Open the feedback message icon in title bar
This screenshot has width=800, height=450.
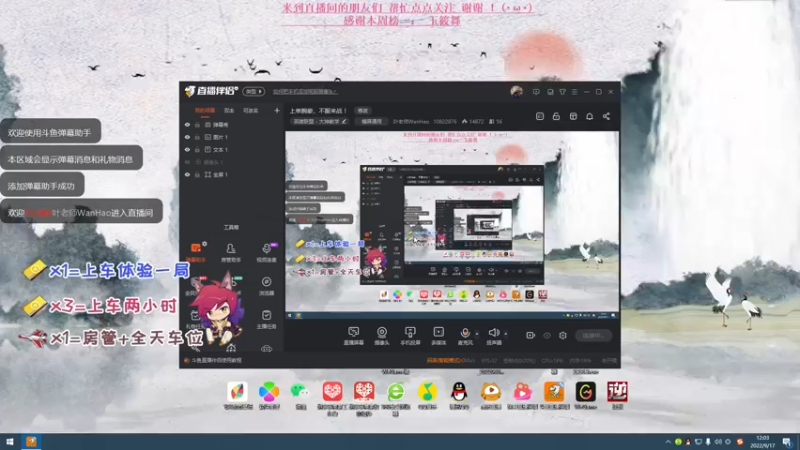[536, 92]
